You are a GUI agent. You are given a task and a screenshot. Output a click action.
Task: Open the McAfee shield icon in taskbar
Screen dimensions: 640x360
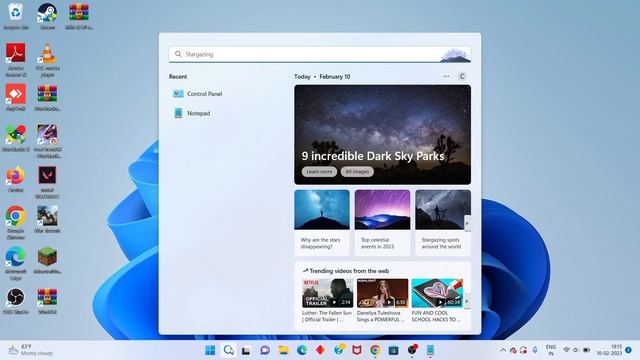click(357, 350)
